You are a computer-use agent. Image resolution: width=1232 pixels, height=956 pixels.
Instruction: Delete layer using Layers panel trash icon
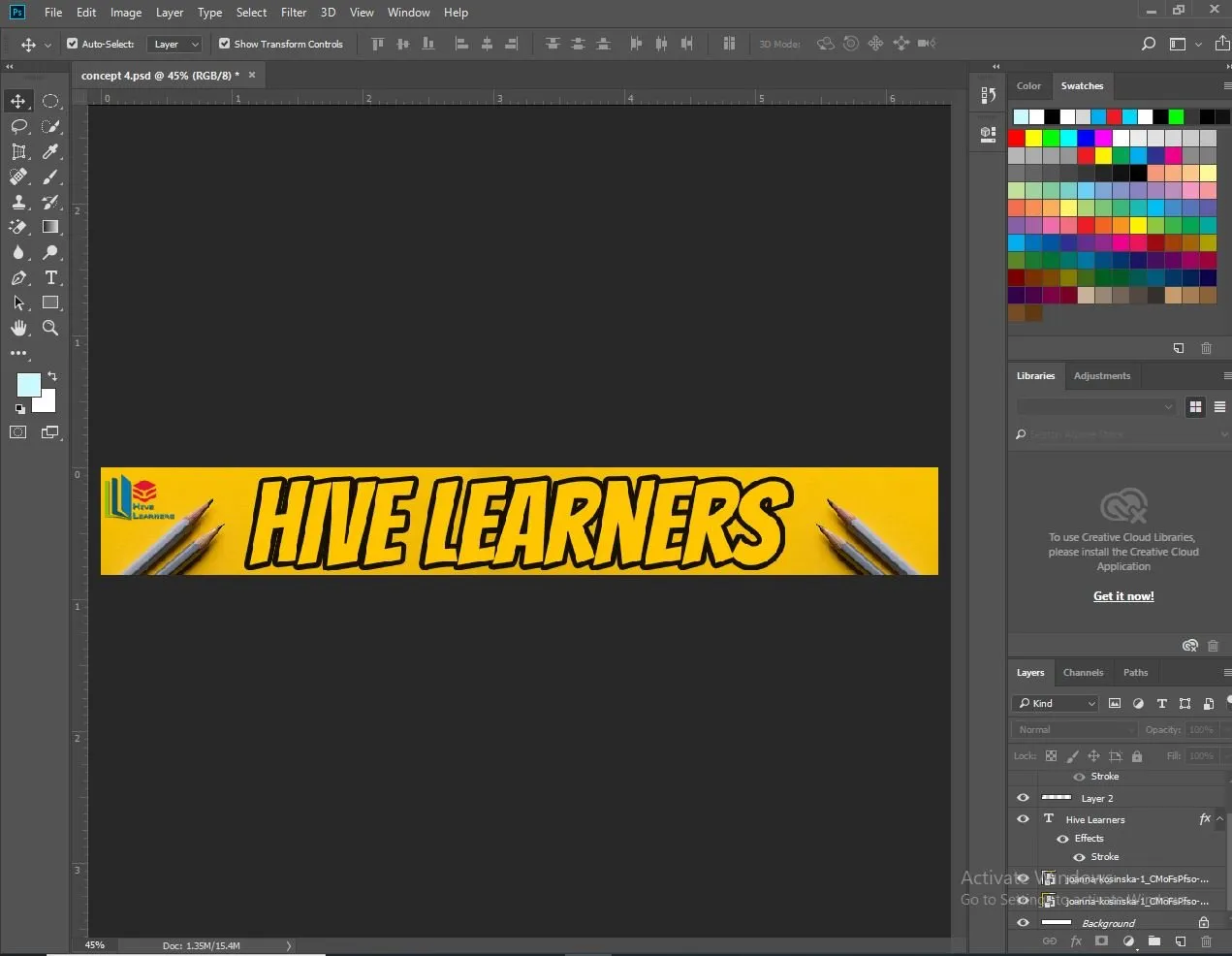tap(1206, 940)
